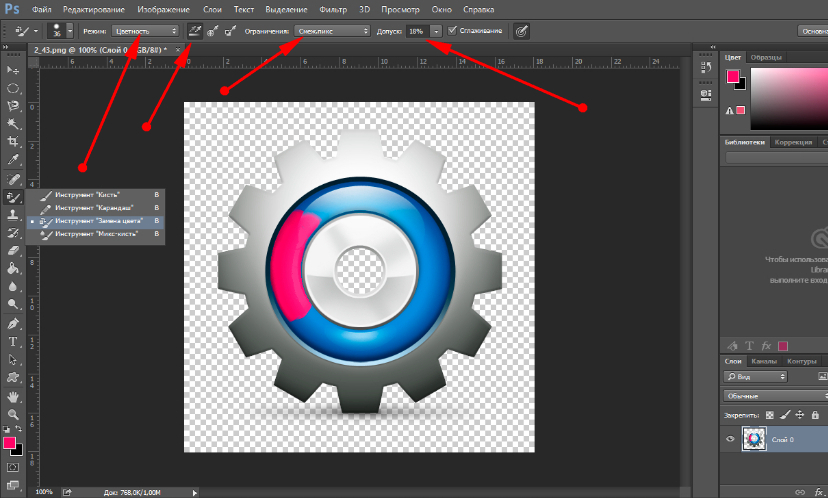828x498 pixels.
Task: Open the Режим dropdown set to Цветность
Action: pos(147,31)
